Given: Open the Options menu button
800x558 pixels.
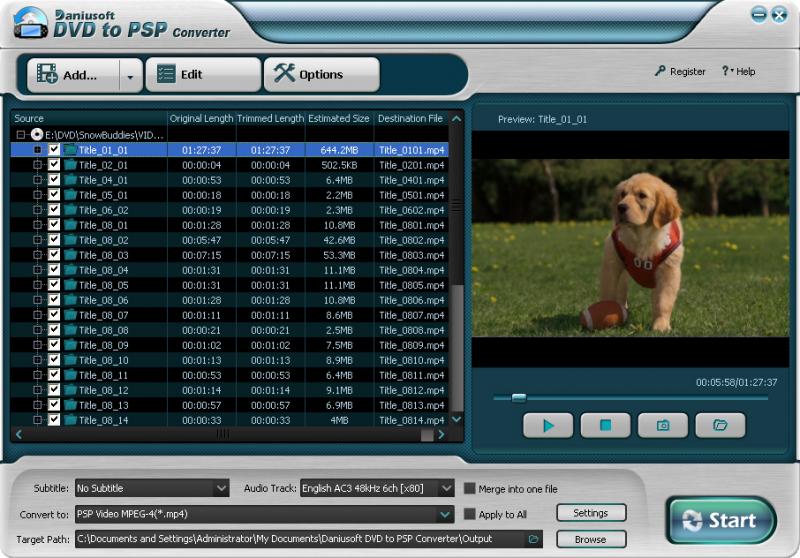Looking at the screenshot, I should (x=321, y=75).
